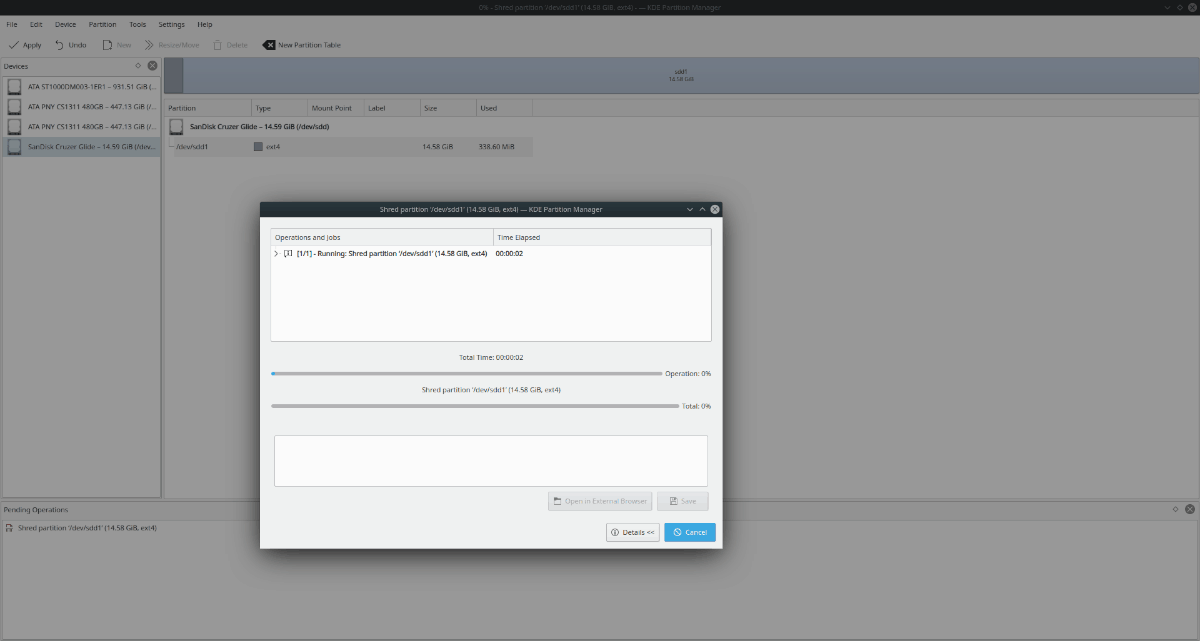
Task: Click Open in External Browser
Action: click(599, 500)
